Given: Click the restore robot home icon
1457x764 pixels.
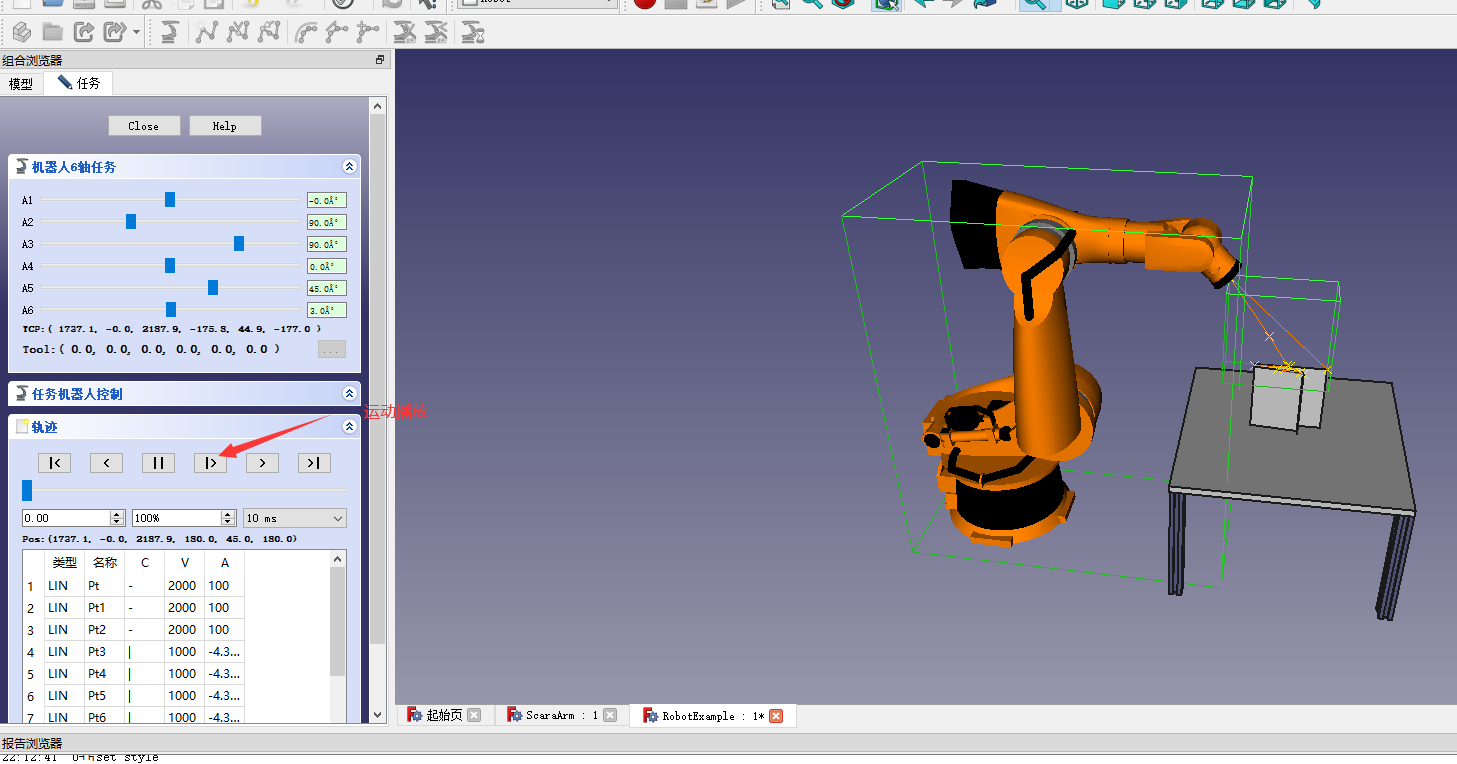Looking at the screenshot, I should point(435,32).
